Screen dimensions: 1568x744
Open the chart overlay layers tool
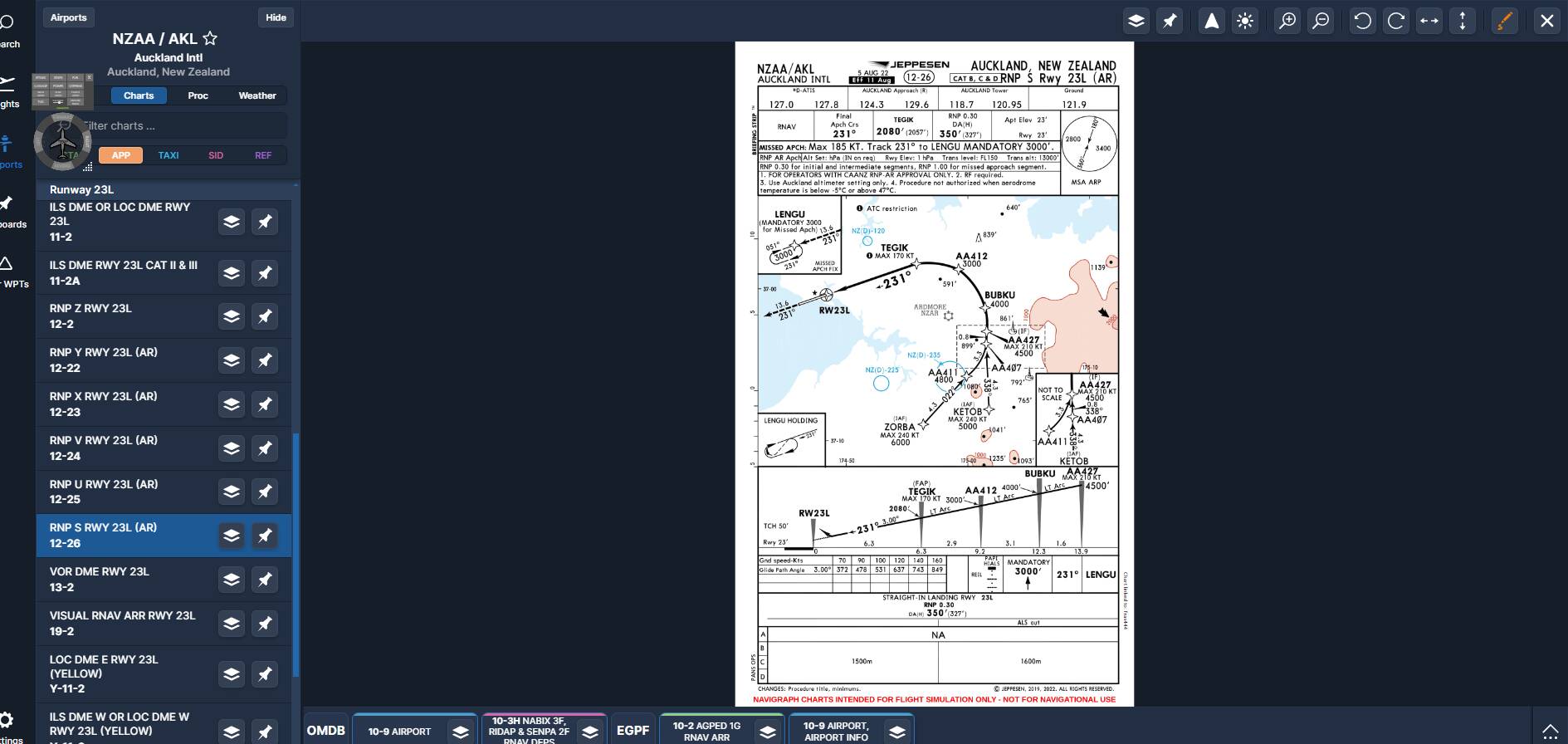tap(1136, 21)
